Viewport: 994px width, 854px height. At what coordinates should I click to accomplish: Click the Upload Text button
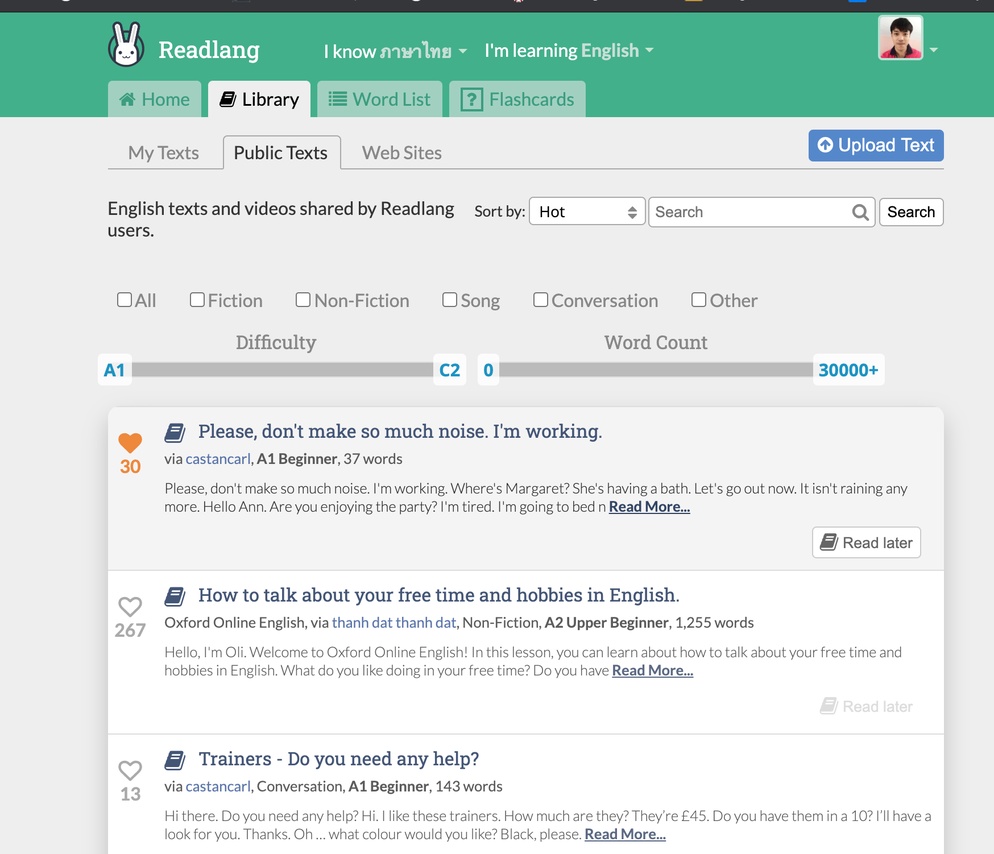coord(875,145)
